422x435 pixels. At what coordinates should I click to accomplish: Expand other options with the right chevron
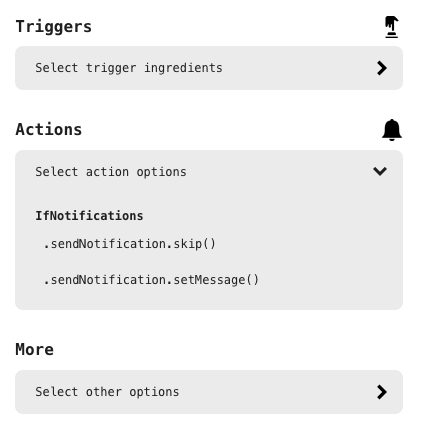pos(382,392)
